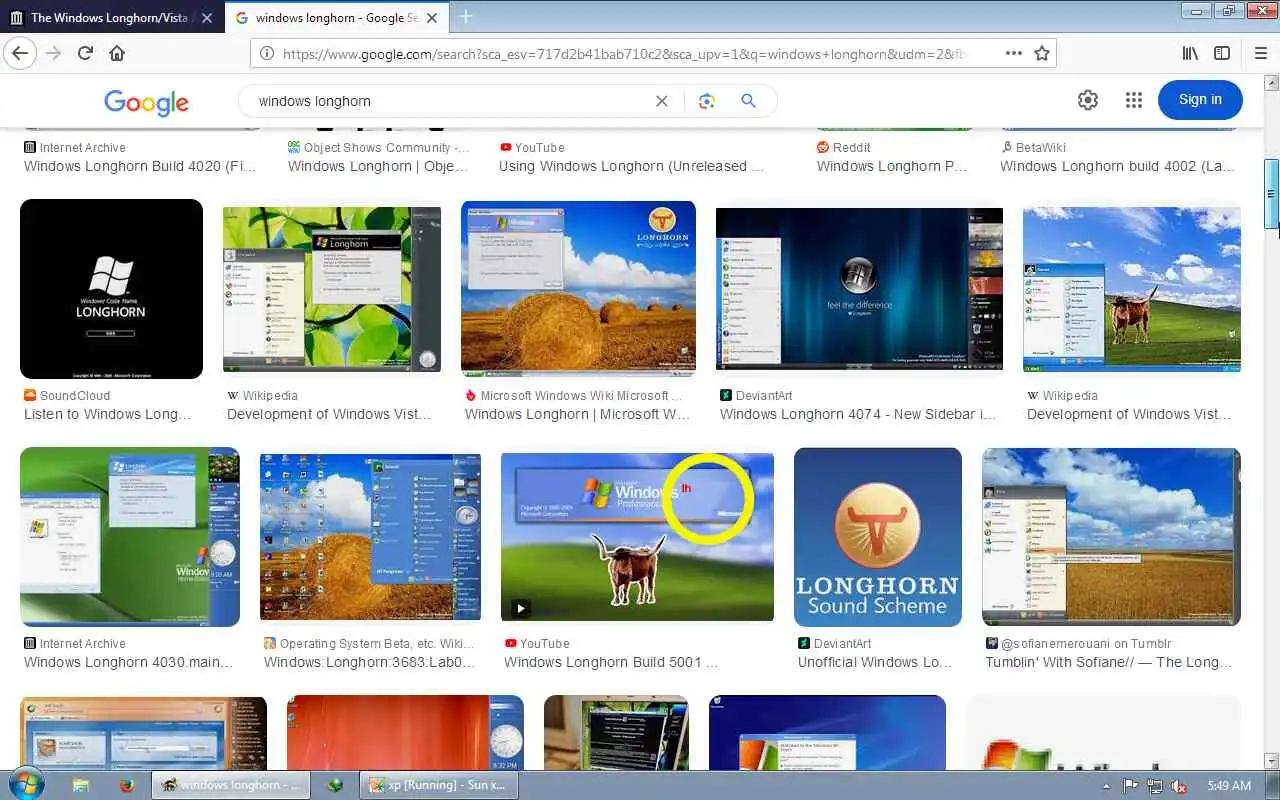The width and height of the screenshot is (1280, 800).
Task: Toggle the sidebar view icon
Action: [x=1222, y=54]
